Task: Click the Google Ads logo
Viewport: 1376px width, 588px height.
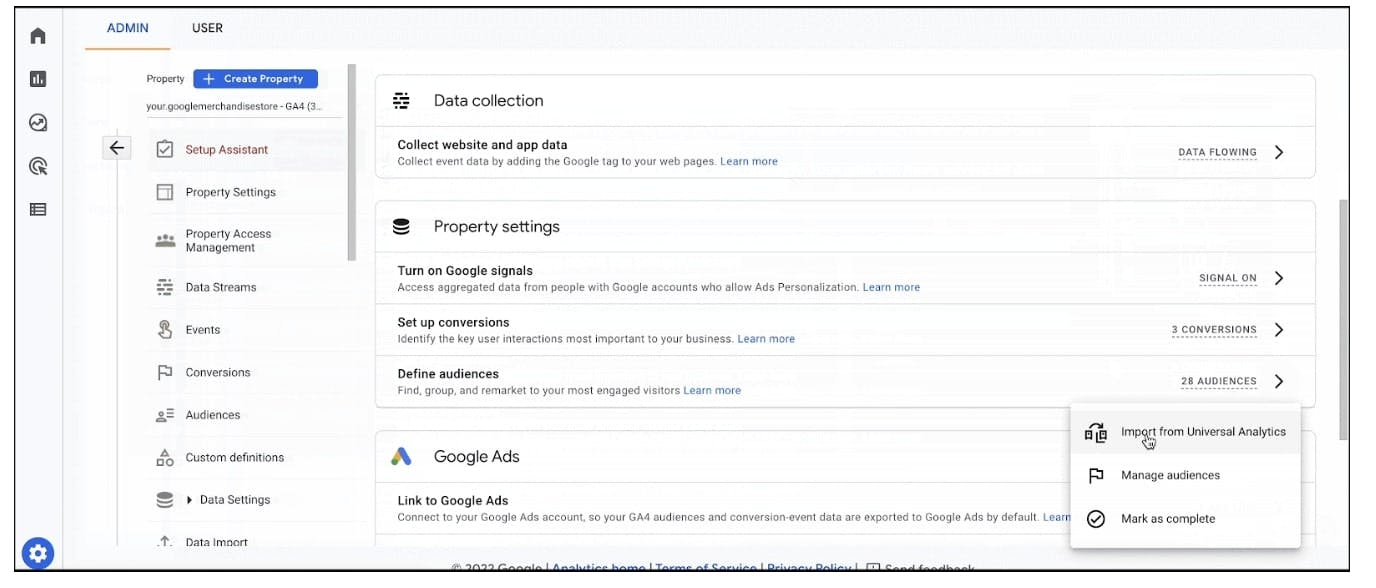Action: [x=401, y=456]
